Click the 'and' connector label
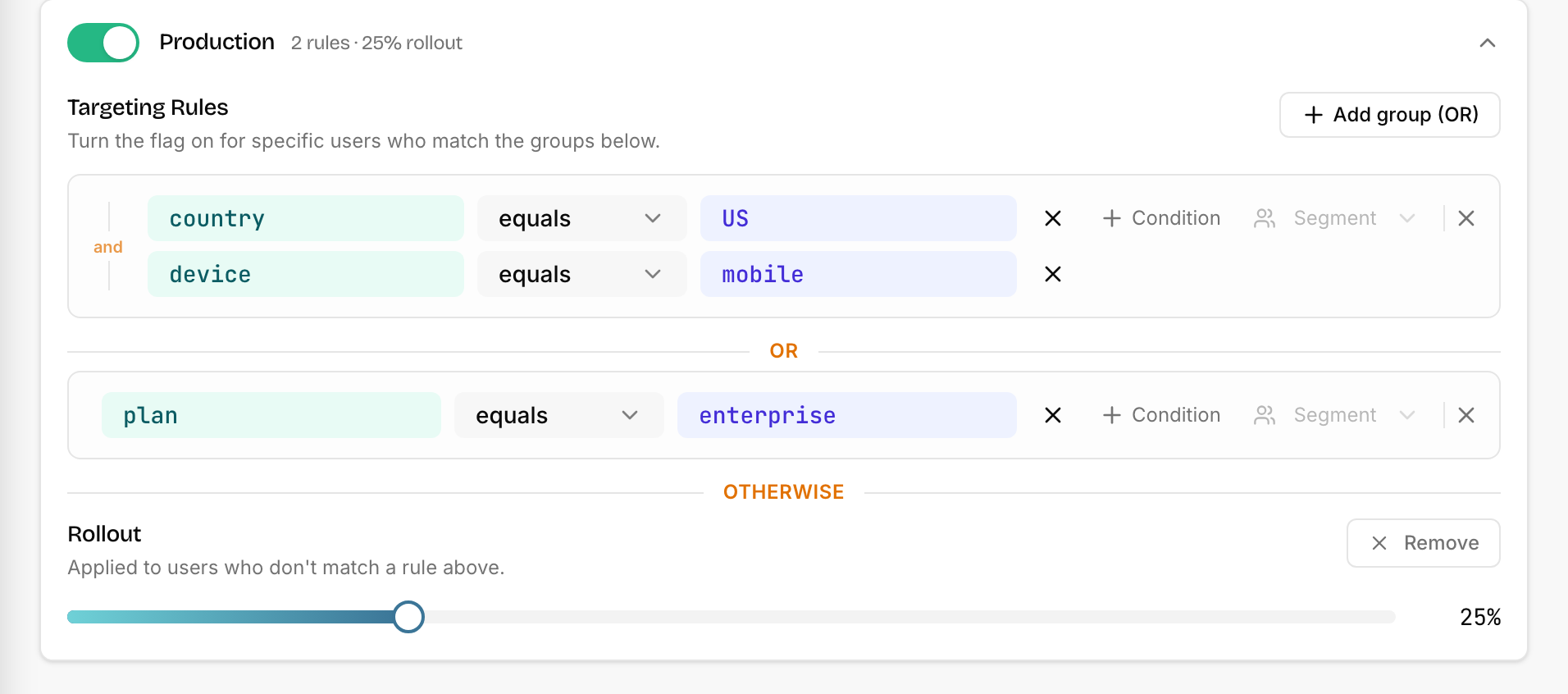The height and width of the screenshot is (694, 1568). point(108,247)
